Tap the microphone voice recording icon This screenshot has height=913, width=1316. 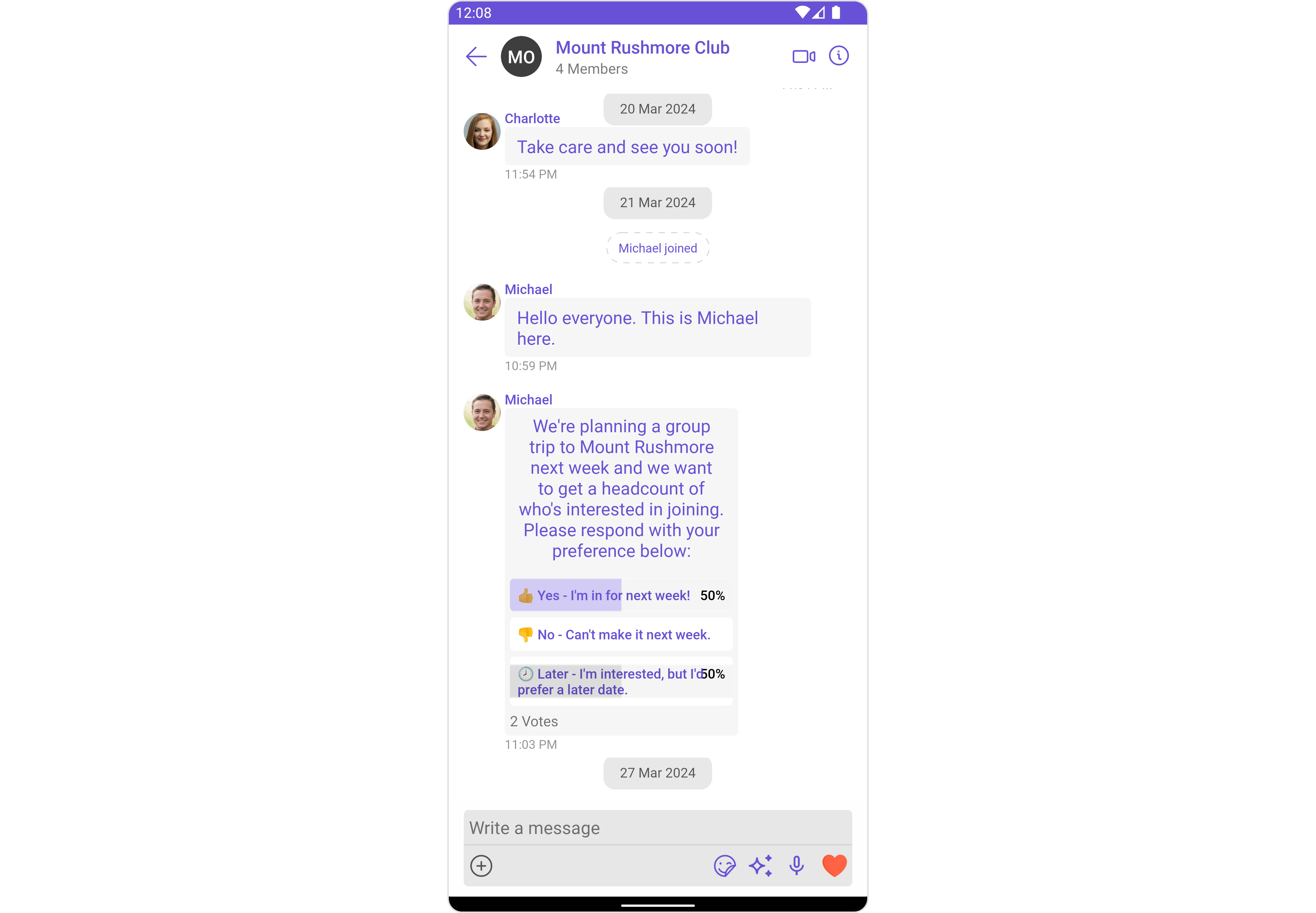point(796,866)
